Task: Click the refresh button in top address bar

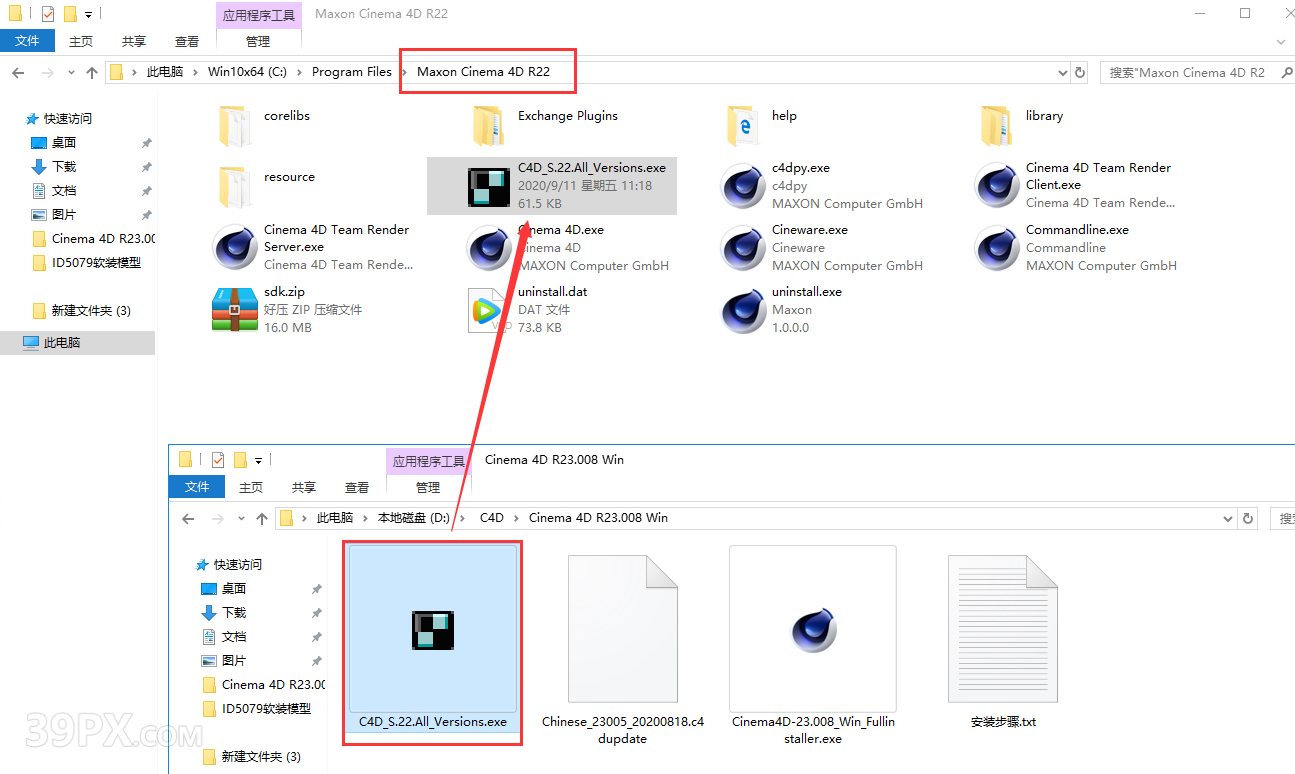Action: coord(1080,72)
